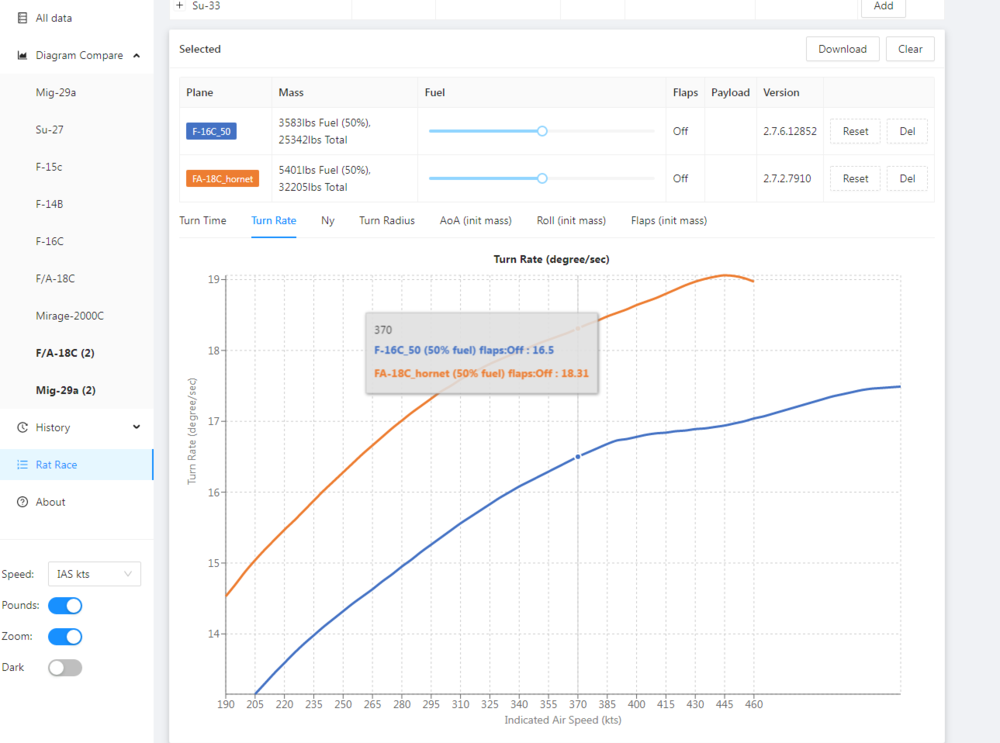
Task: Click the Rat Race list icon
Action: (23, 465)
